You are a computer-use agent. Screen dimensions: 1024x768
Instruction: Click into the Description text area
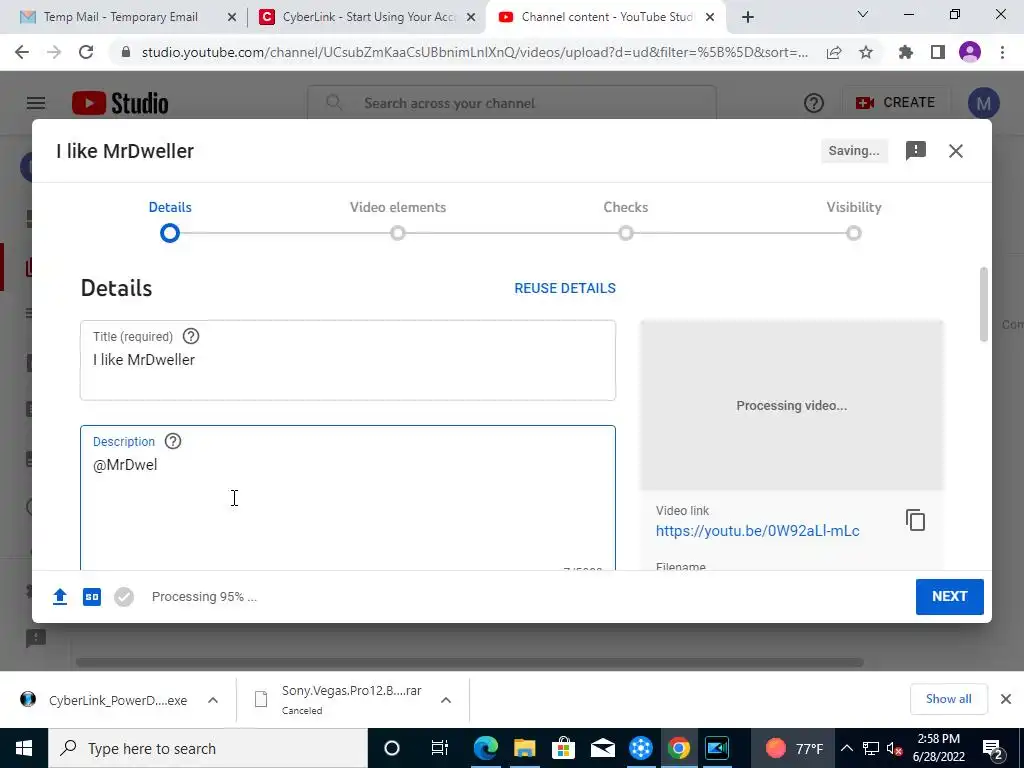coord(347,498)
